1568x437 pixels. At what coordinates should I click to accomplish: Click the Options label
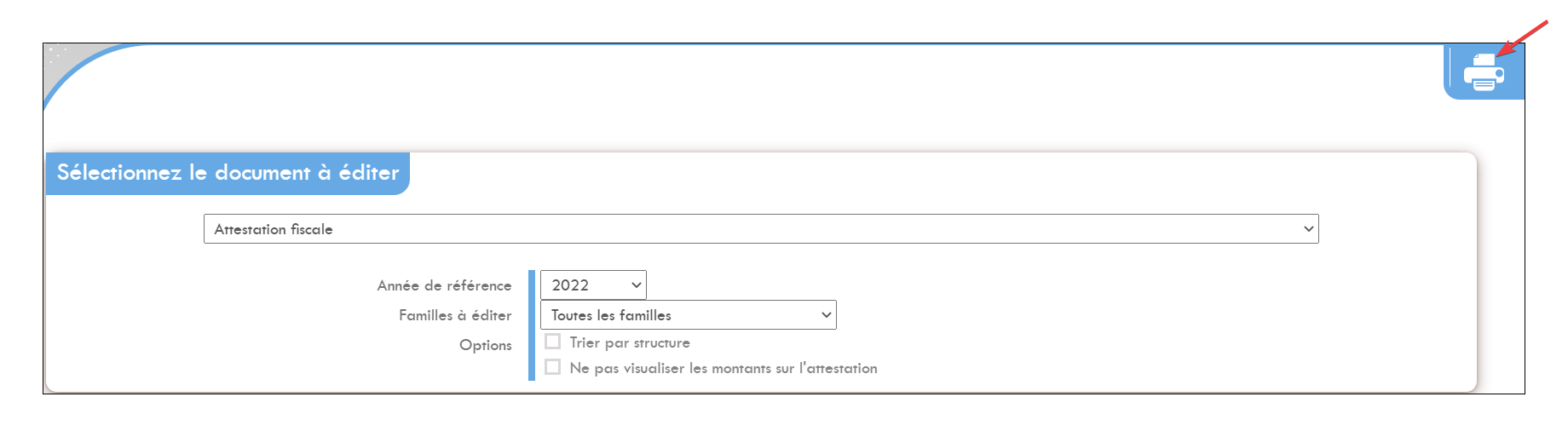coord(486,345)
